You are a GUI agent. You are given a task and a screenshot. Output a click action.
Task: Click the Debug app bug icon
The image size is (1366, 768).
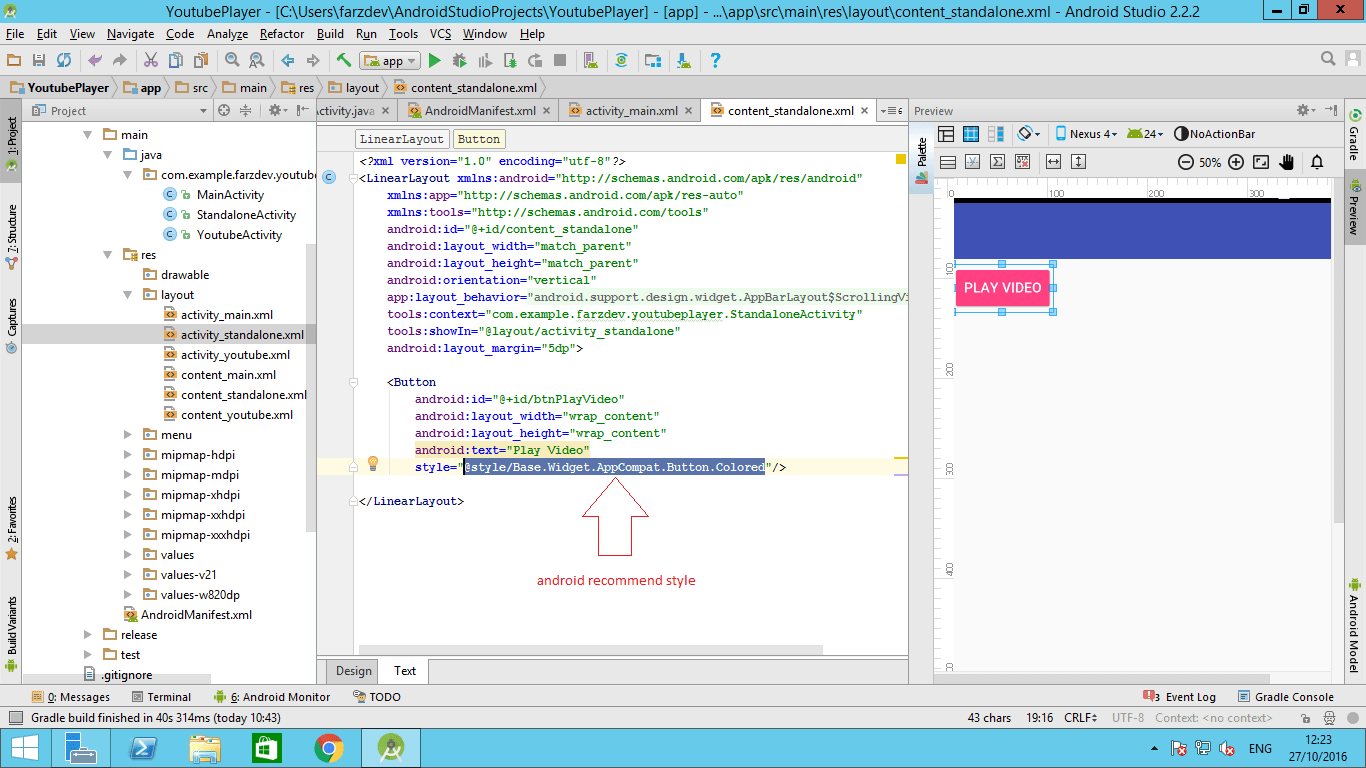(459, 61)
